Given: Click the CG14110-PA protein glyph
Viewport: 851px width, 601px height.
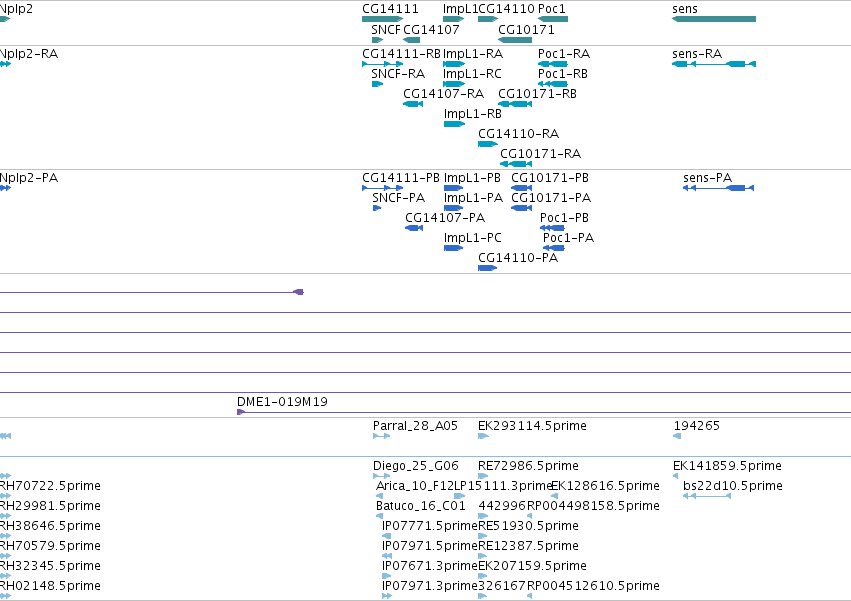Looking at the screenshot, I should coord(487,268).
